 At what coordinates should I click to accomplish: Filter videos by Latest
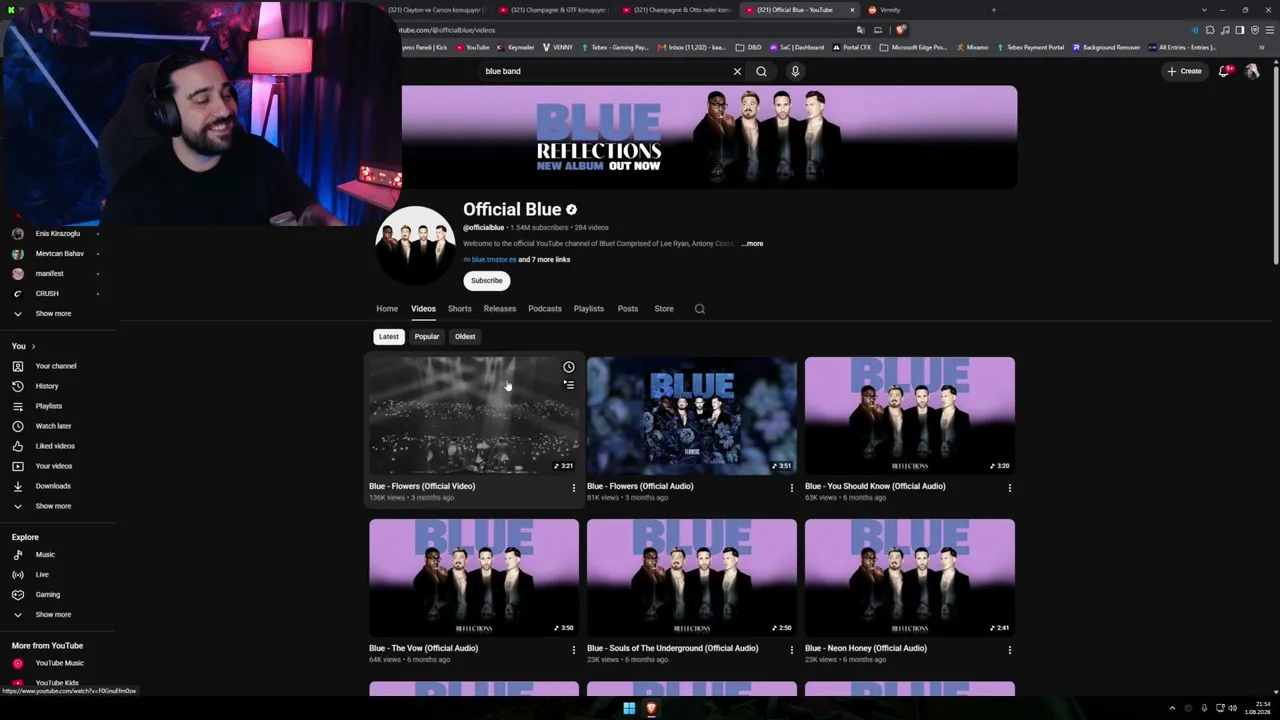(389, 337)
